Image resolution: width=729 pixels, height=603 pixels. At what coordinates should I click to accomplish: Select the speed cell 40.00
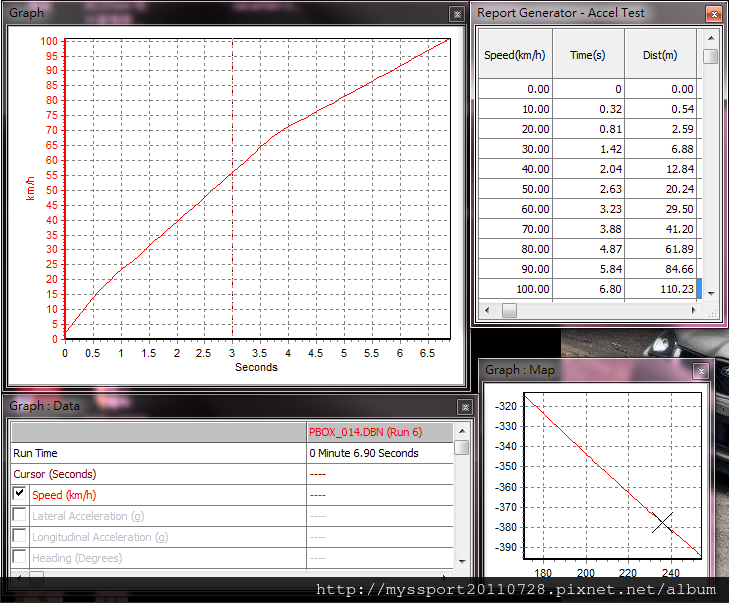tap(515, 169)
